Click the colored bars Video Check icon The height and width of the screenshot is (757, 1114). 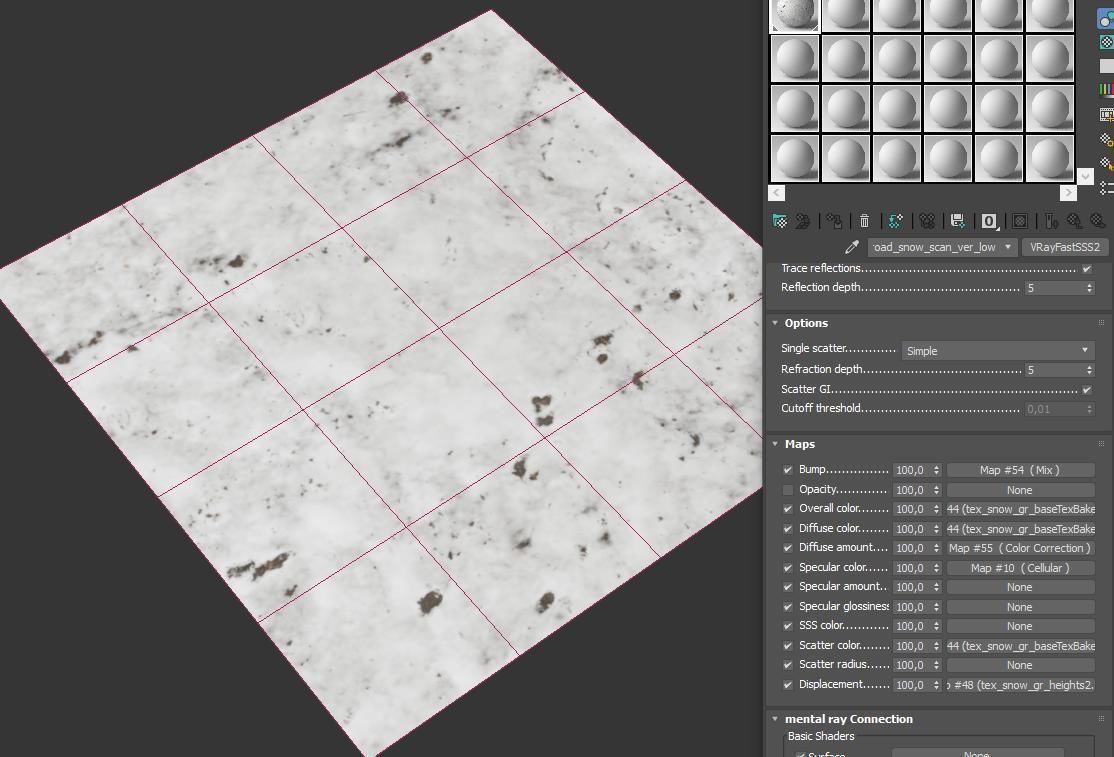1106,89
